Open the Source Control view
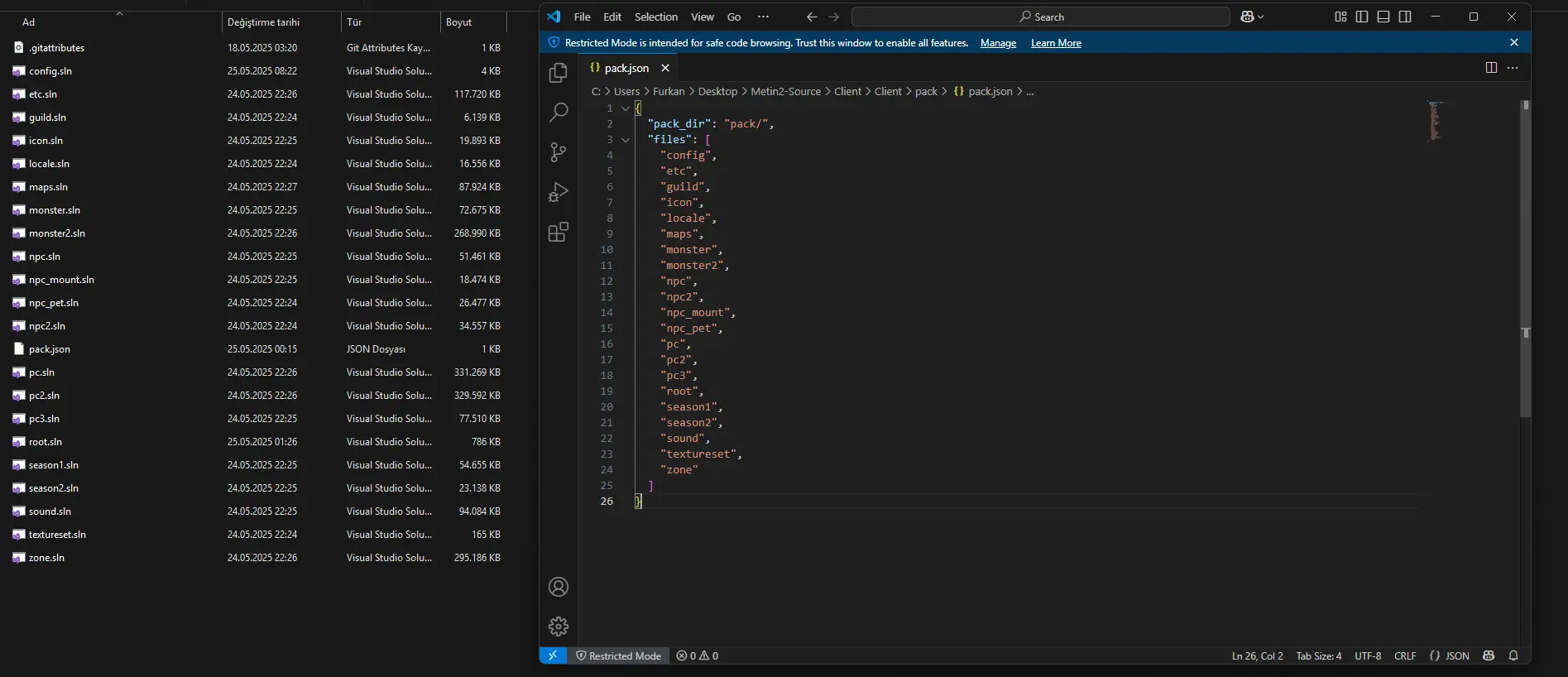 (x=559, y=152)
